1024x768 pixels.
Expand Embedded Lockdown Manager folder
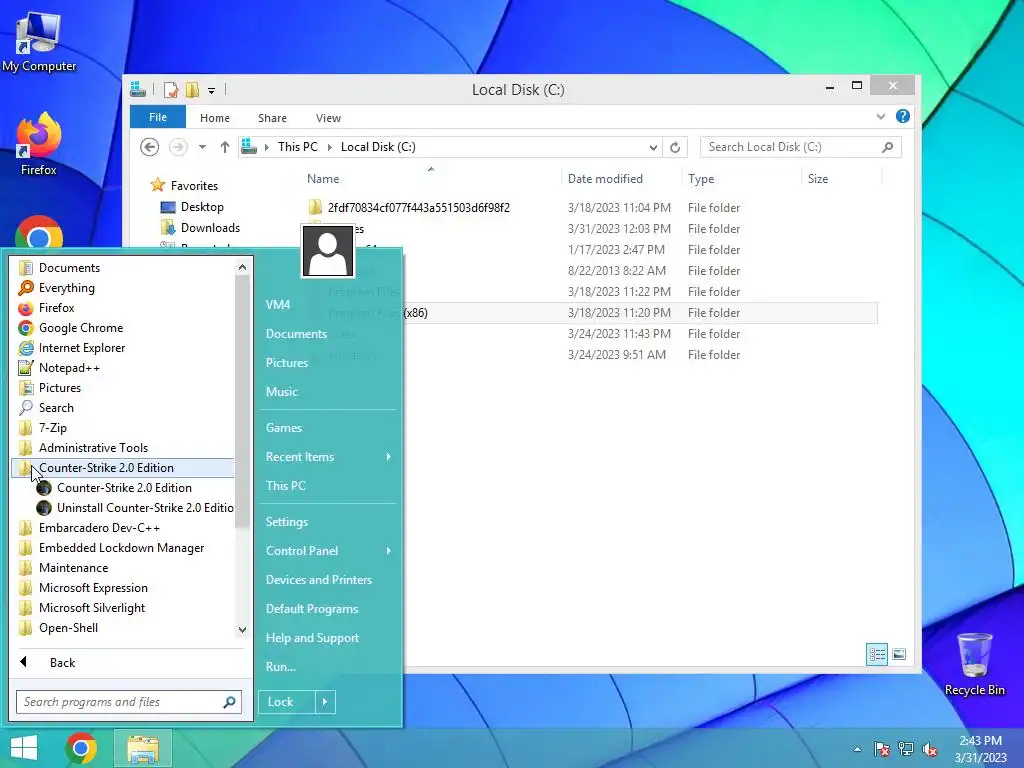pos(122,548)
